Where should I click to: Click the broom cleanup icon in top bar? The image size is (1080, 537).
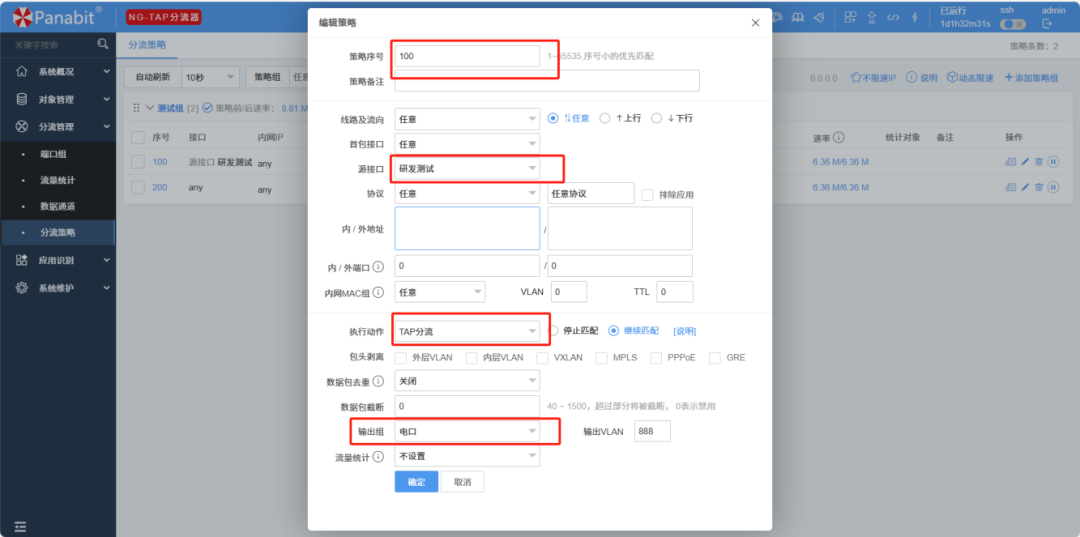[819, 17]
